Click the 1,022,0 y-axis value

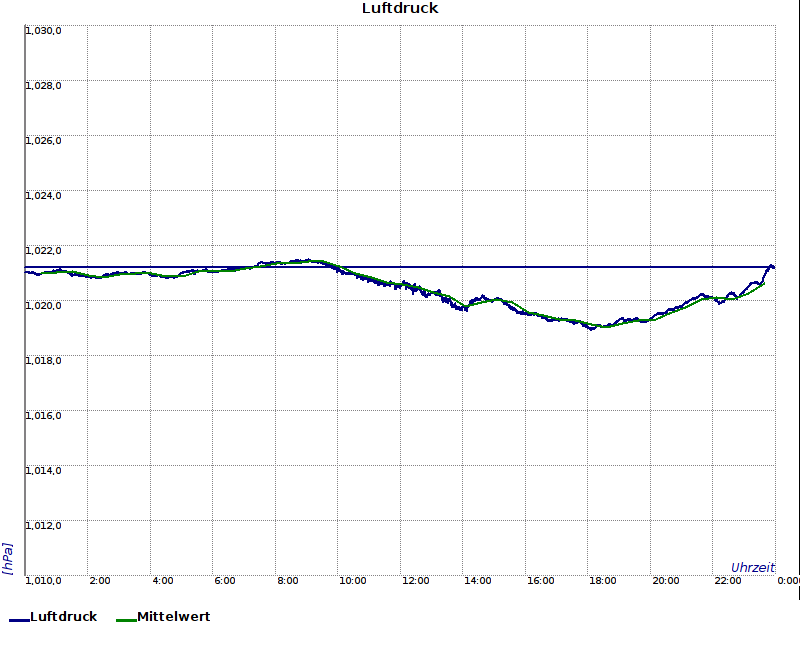click(x=43, y=251)
